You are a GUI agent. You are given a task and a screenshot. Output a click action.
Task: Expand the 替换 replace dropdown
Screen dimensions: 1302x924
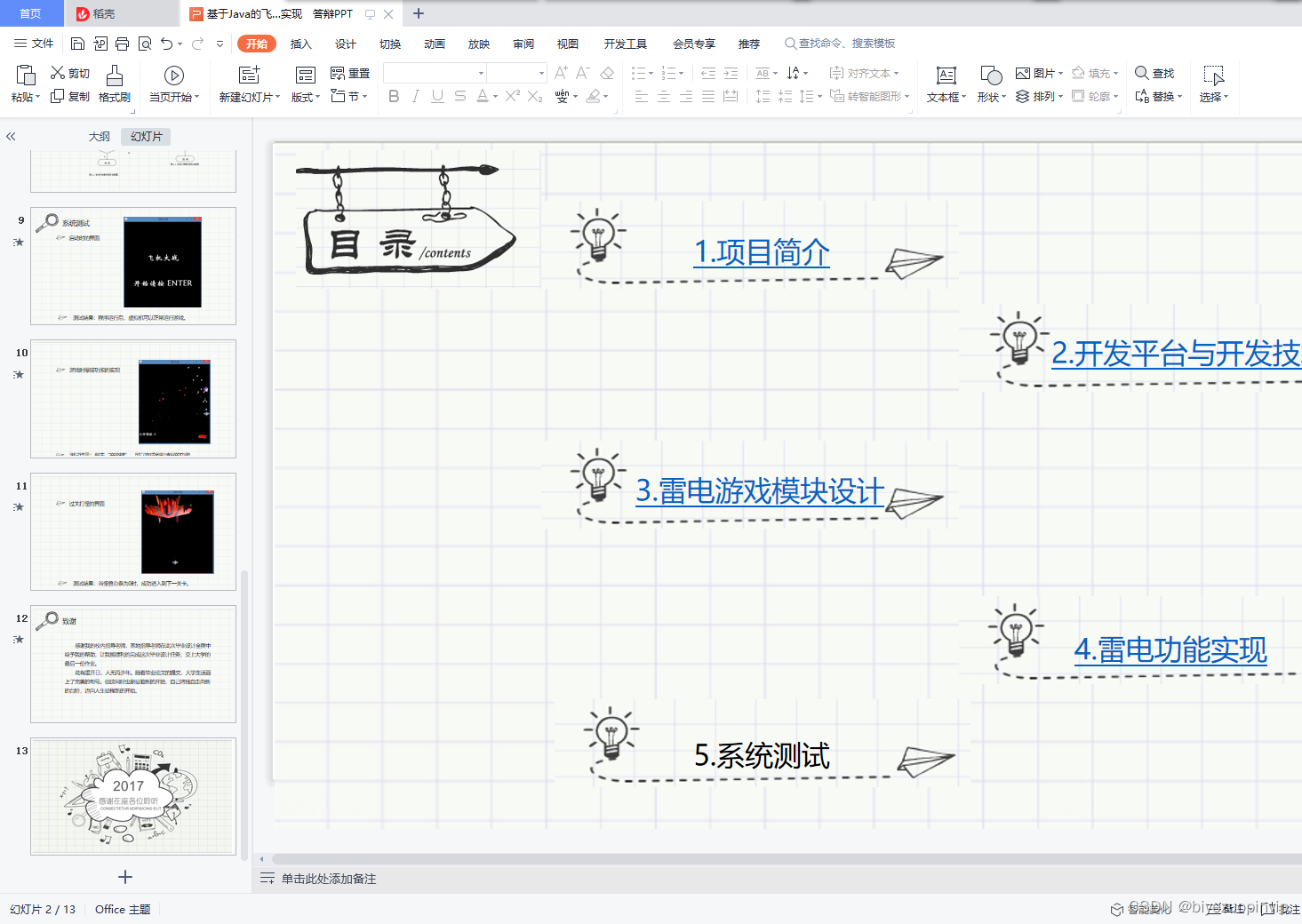coord(1179,96)
